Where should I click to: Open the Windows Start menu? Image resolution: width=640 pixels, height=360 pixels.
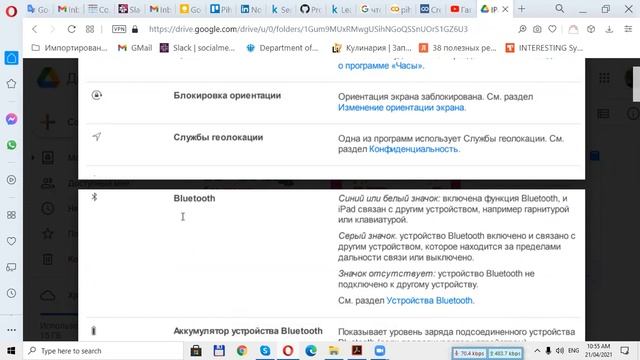[11, 351]
